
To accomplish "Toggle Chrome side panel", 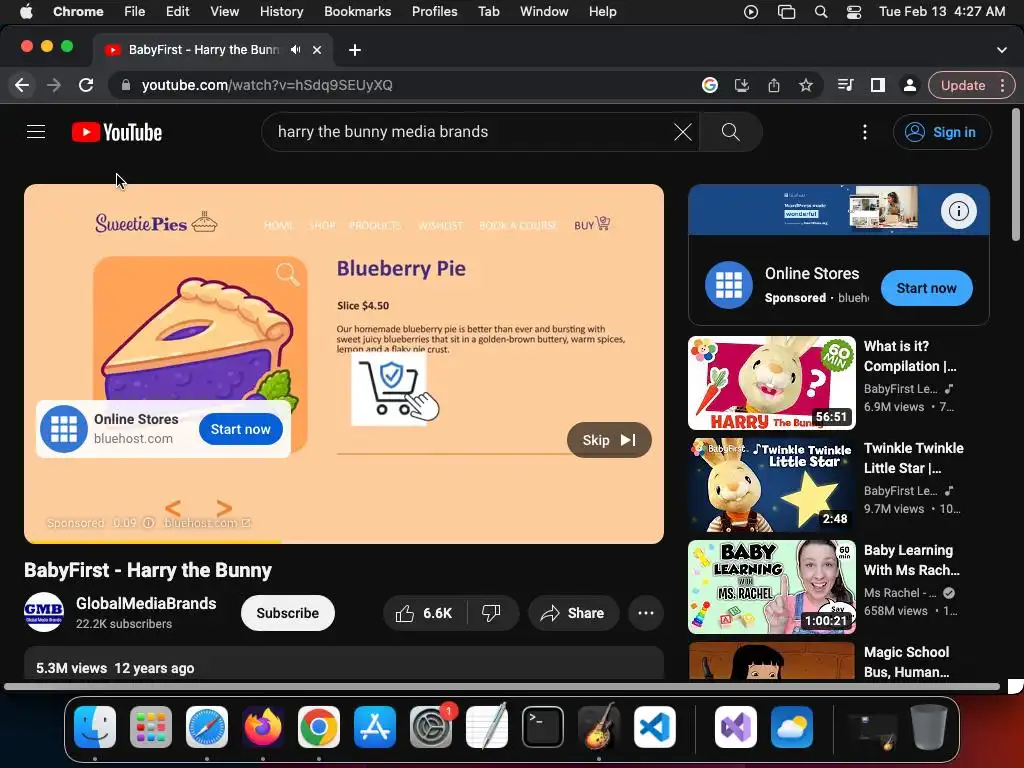I will (x=878, y=85).
